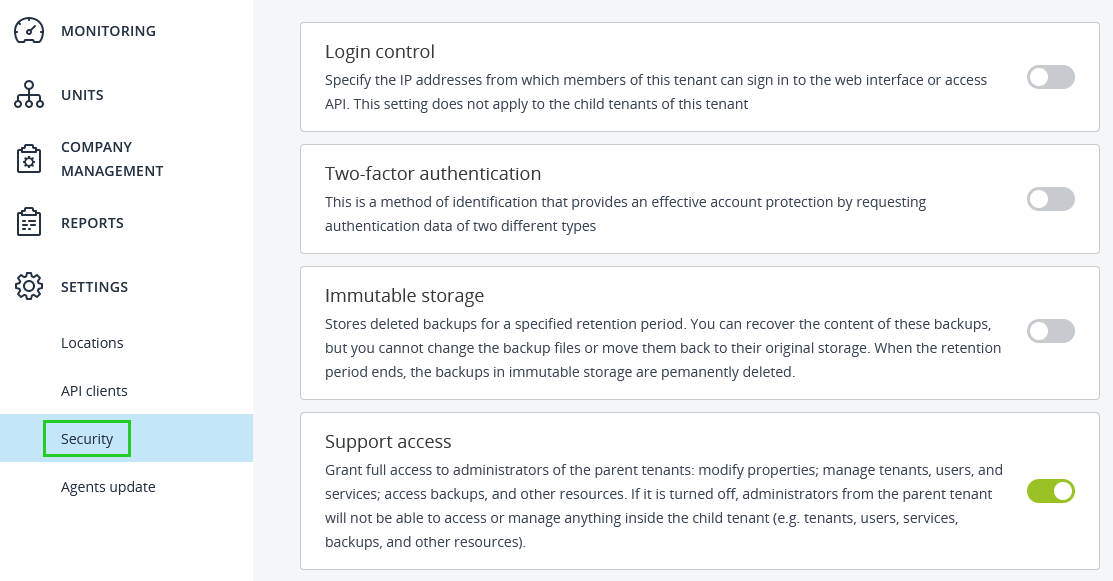Image resolution: width=1113 pixels, height=581 pixels.
Task: Enable the Immutable storage toggle
Action: coord(1050,331)
